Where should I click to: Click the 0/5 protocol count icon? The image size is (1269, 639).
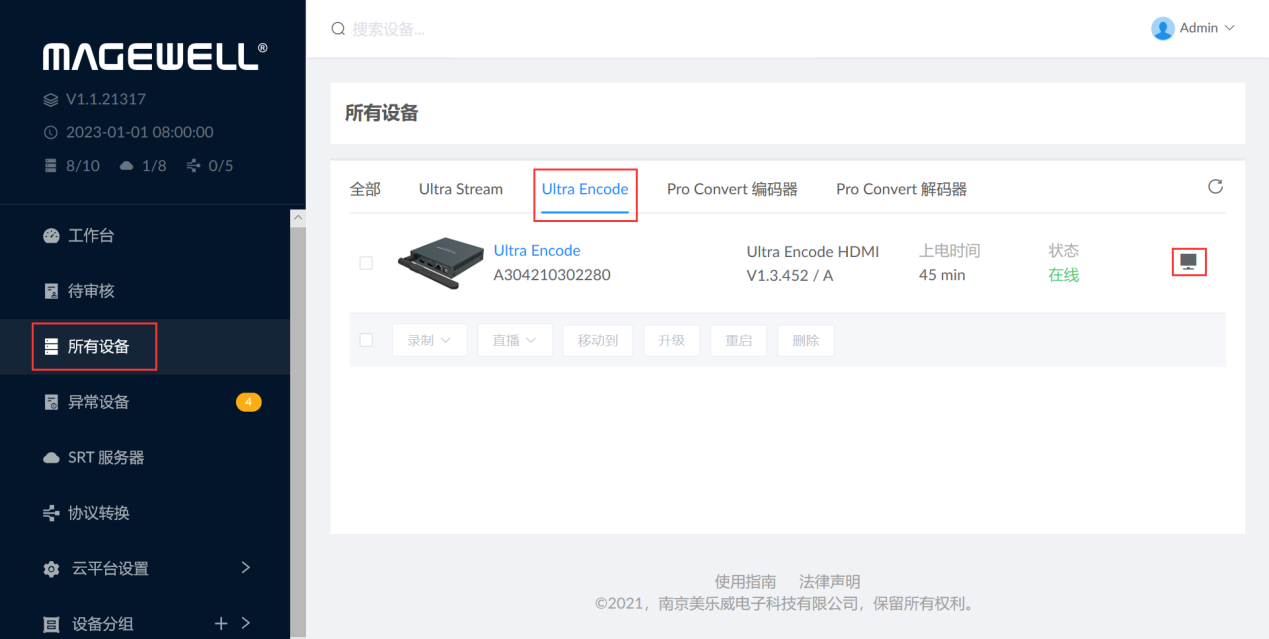[194, 166]
